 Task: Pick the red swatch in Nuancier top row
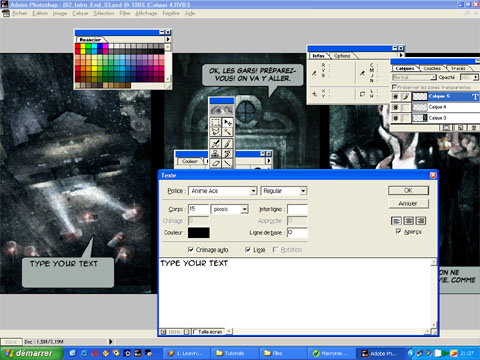coord(77,47)
